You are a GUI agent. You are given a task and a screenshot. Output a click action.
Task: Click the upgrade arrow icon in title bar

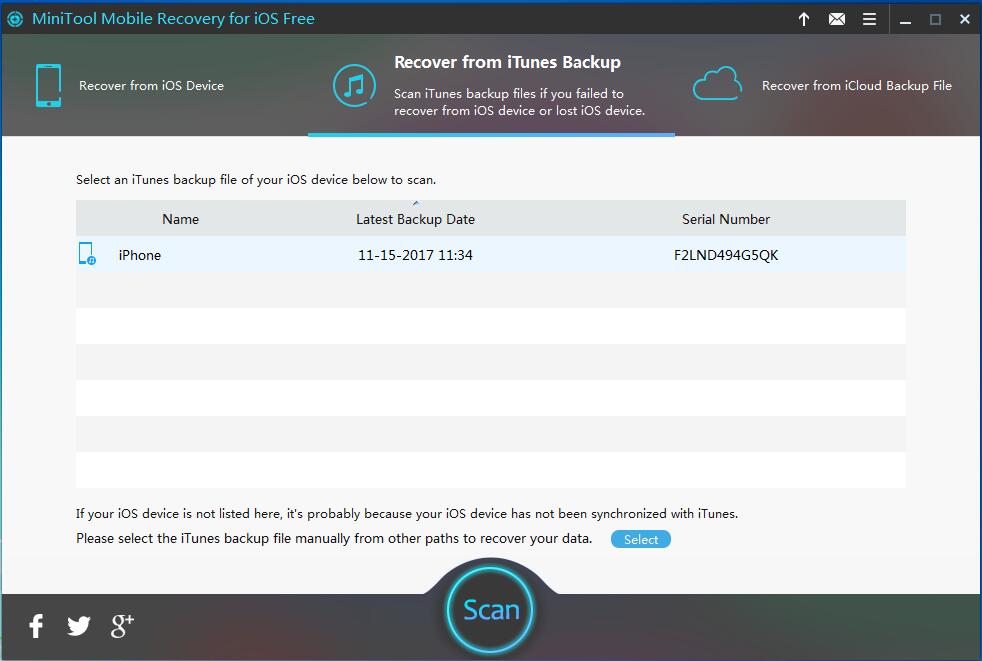804,19
